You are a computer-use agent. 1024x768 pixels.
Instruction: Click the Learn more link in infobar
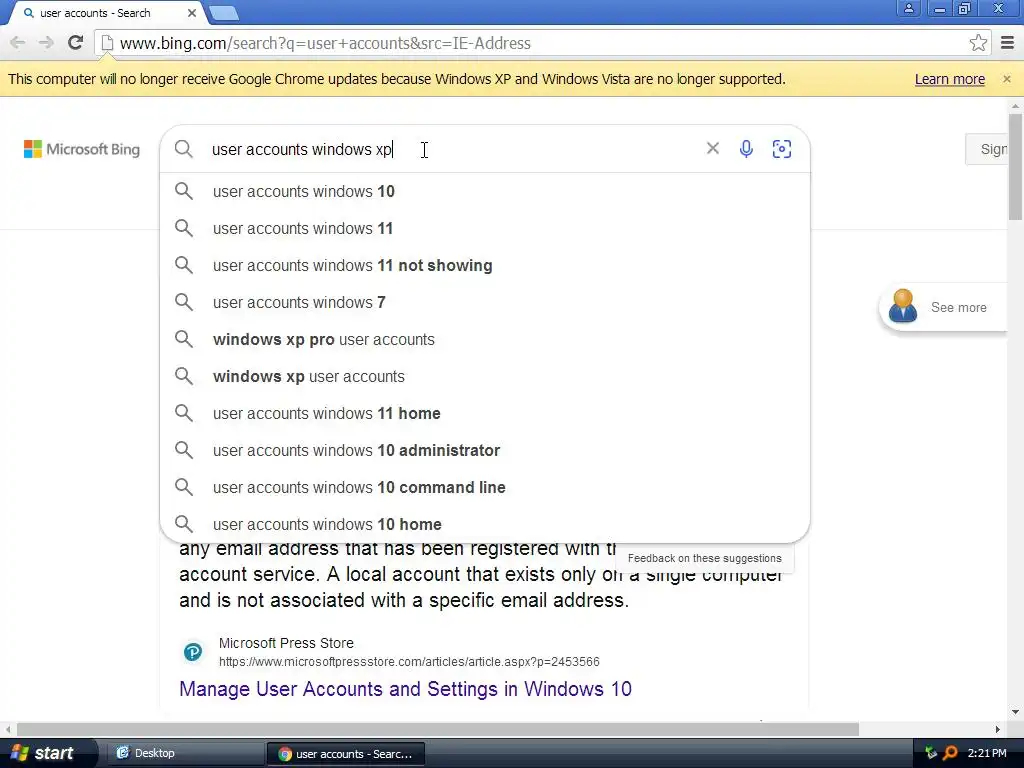pyautogui.click(x=950, y=79)
